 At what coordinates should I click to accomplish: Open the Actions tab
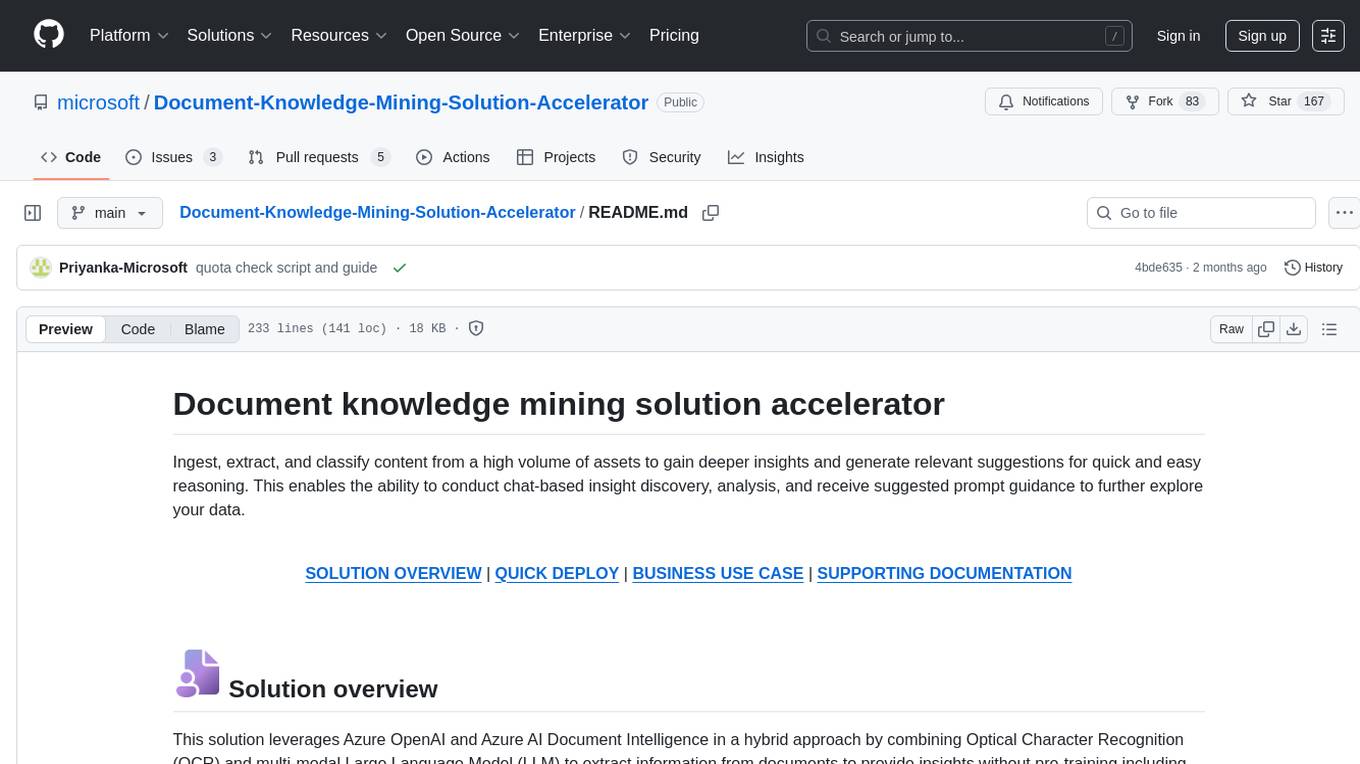453,157
